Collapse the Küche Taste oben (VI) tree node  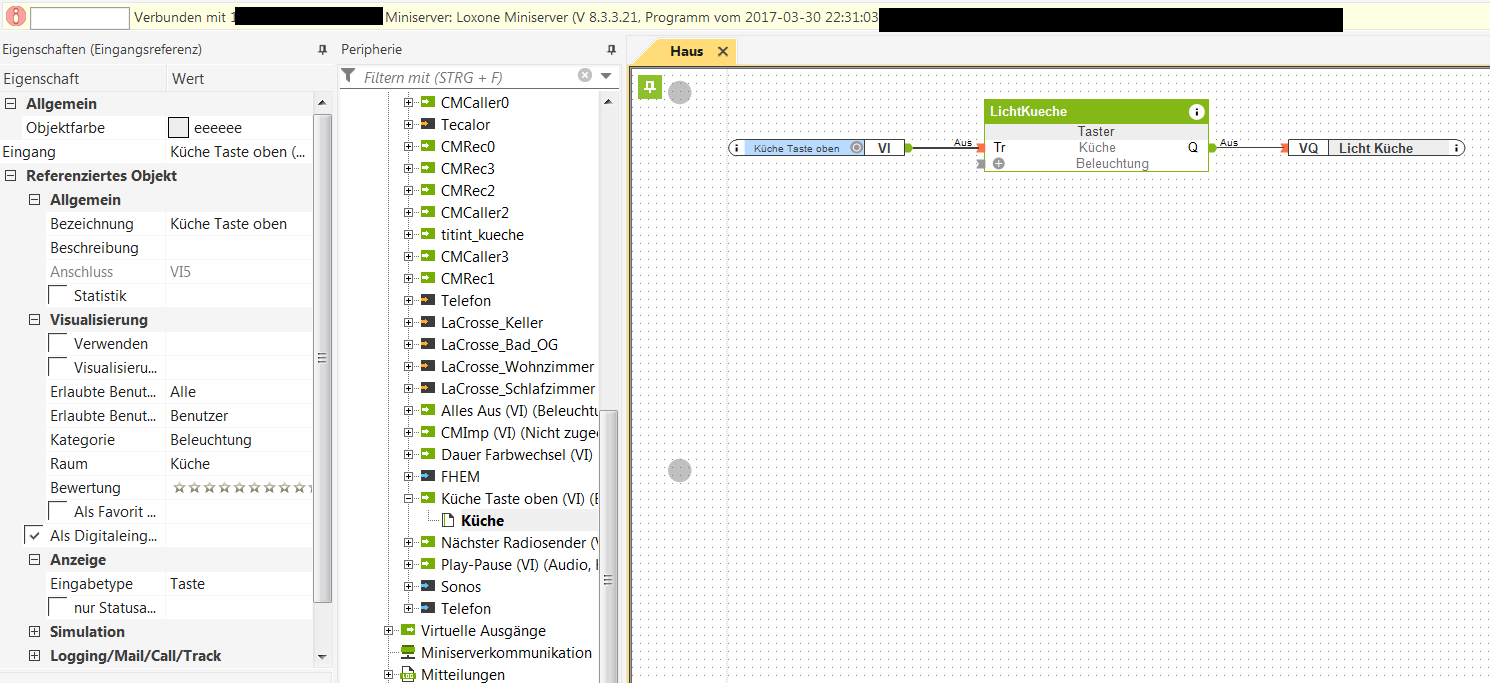tap(408, 499)
